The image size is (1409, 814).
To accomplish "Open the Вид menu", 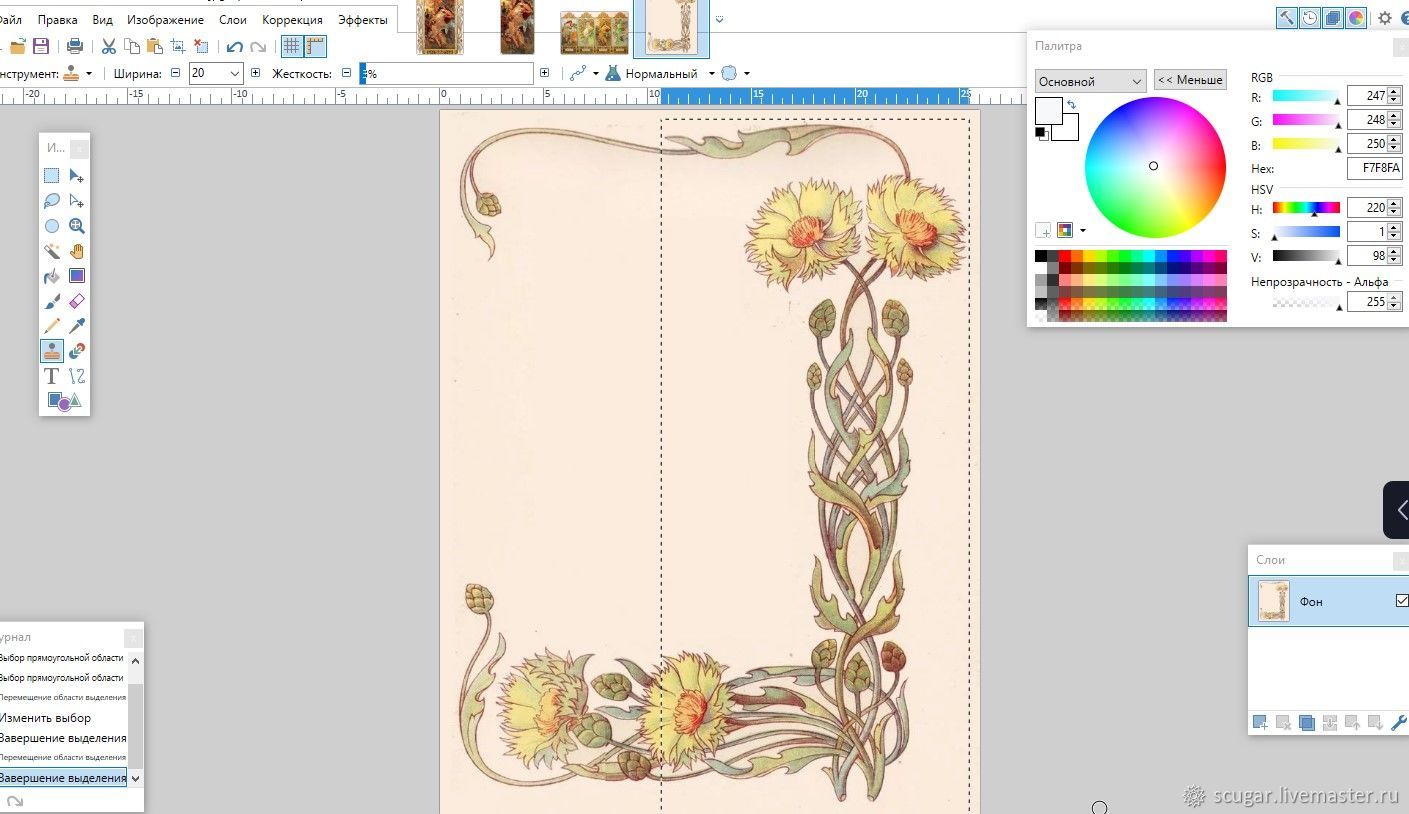I will [102, 19].
